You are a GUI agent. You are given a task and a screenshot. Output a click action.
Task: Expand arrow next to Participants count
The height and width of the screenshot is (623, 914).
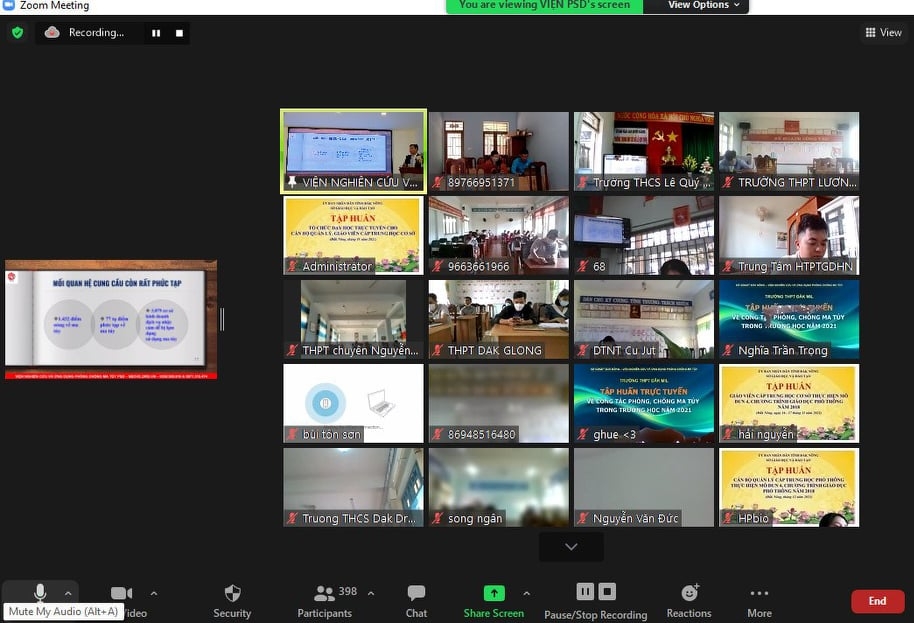coord(371,593)
